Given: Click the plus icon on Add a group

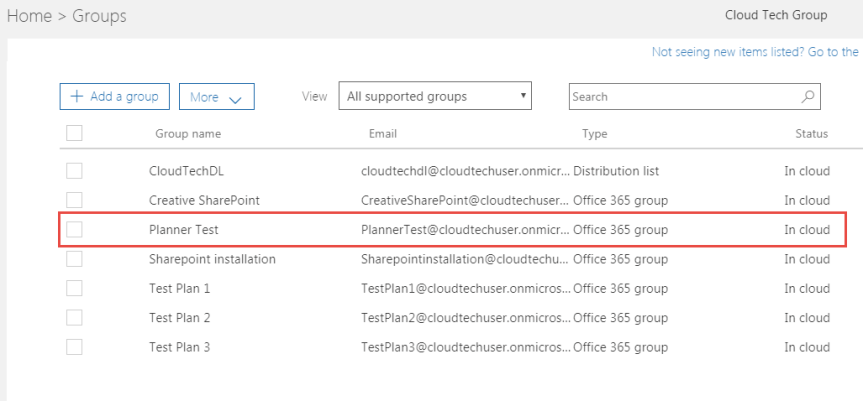Looking at the screenshot, I should click(78, 97).
